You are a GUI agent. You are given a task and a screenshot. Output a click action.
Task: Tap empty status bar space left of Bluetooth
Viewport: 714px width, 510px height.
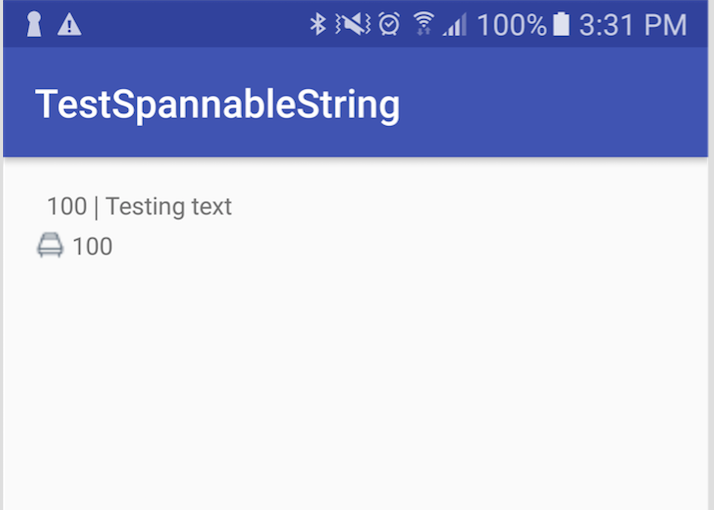coord(190,25)
